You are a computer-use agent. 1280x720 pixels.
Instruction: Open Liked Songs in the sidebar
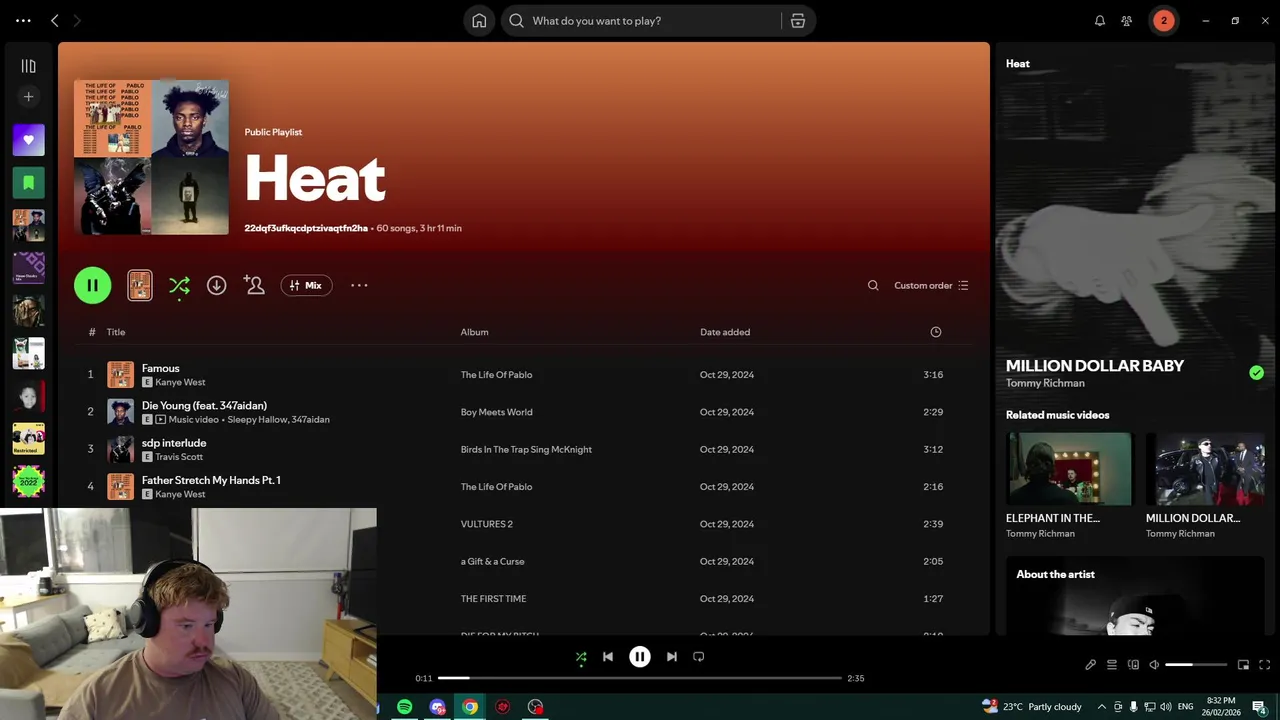point(28,140)
